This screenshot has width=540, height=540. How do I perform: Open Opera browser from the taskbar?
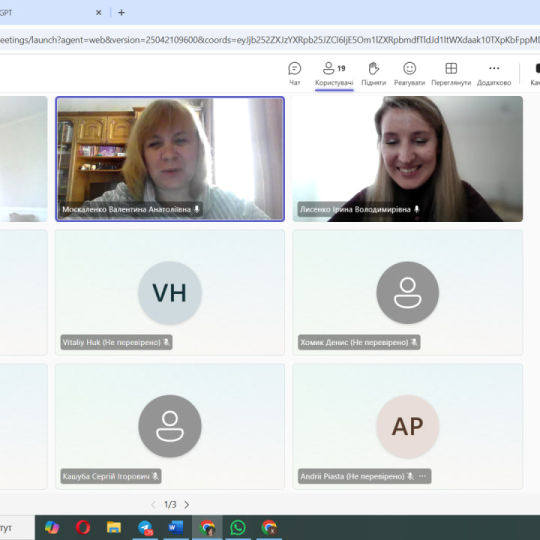coord(83,527)
